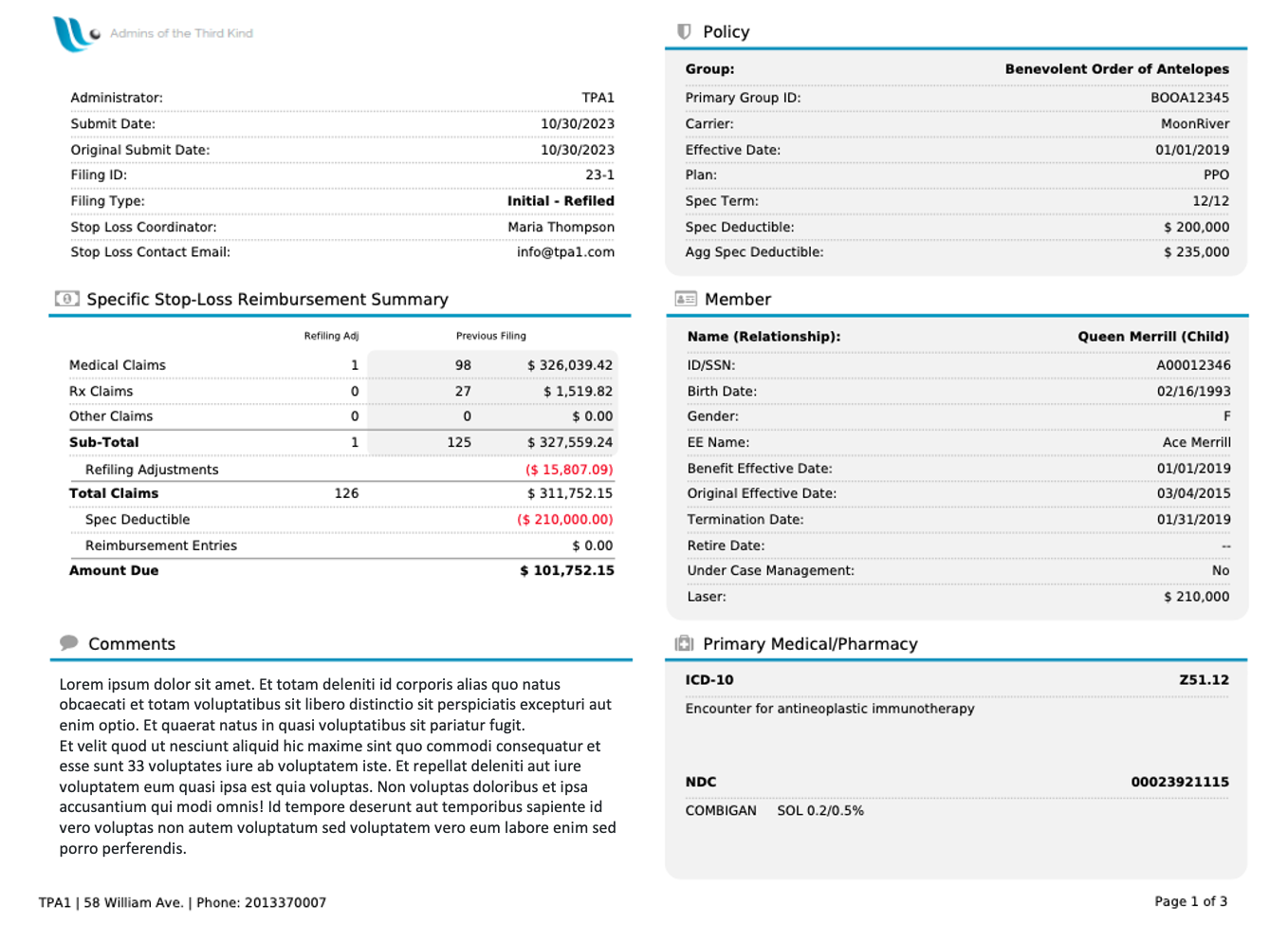The image size is (1288, 942).
Task: Select the Refiling Adjustments red amount
Action: [x=569, y=470]
